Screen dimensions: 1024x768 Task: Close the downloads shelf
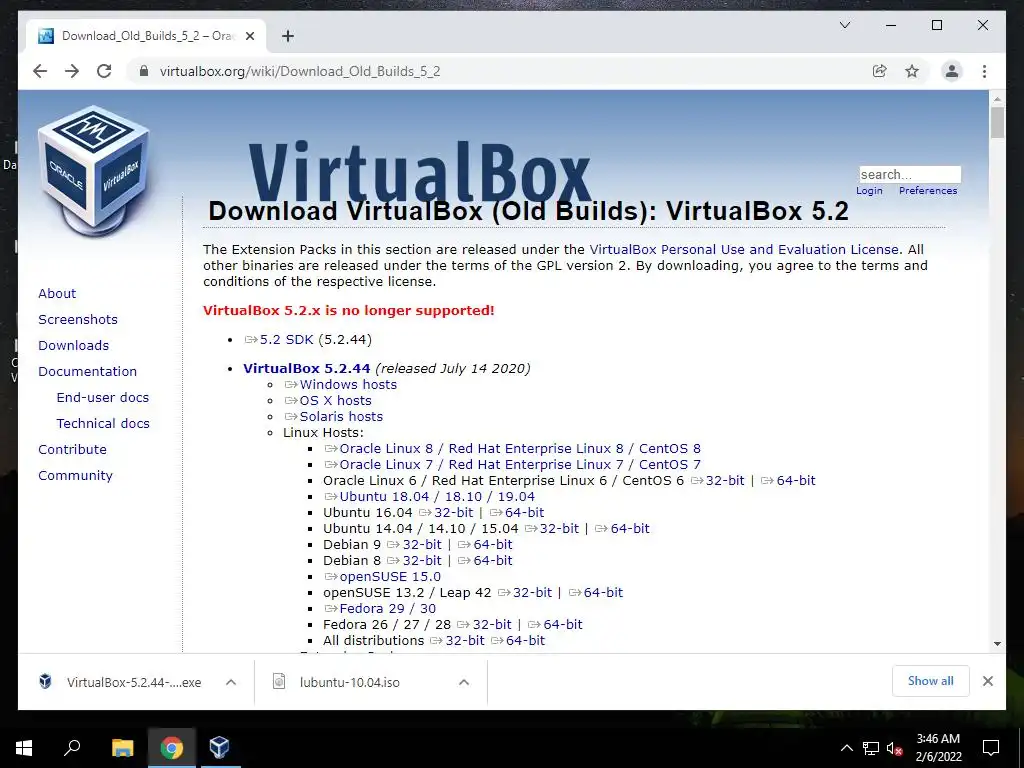coord(987,681)
